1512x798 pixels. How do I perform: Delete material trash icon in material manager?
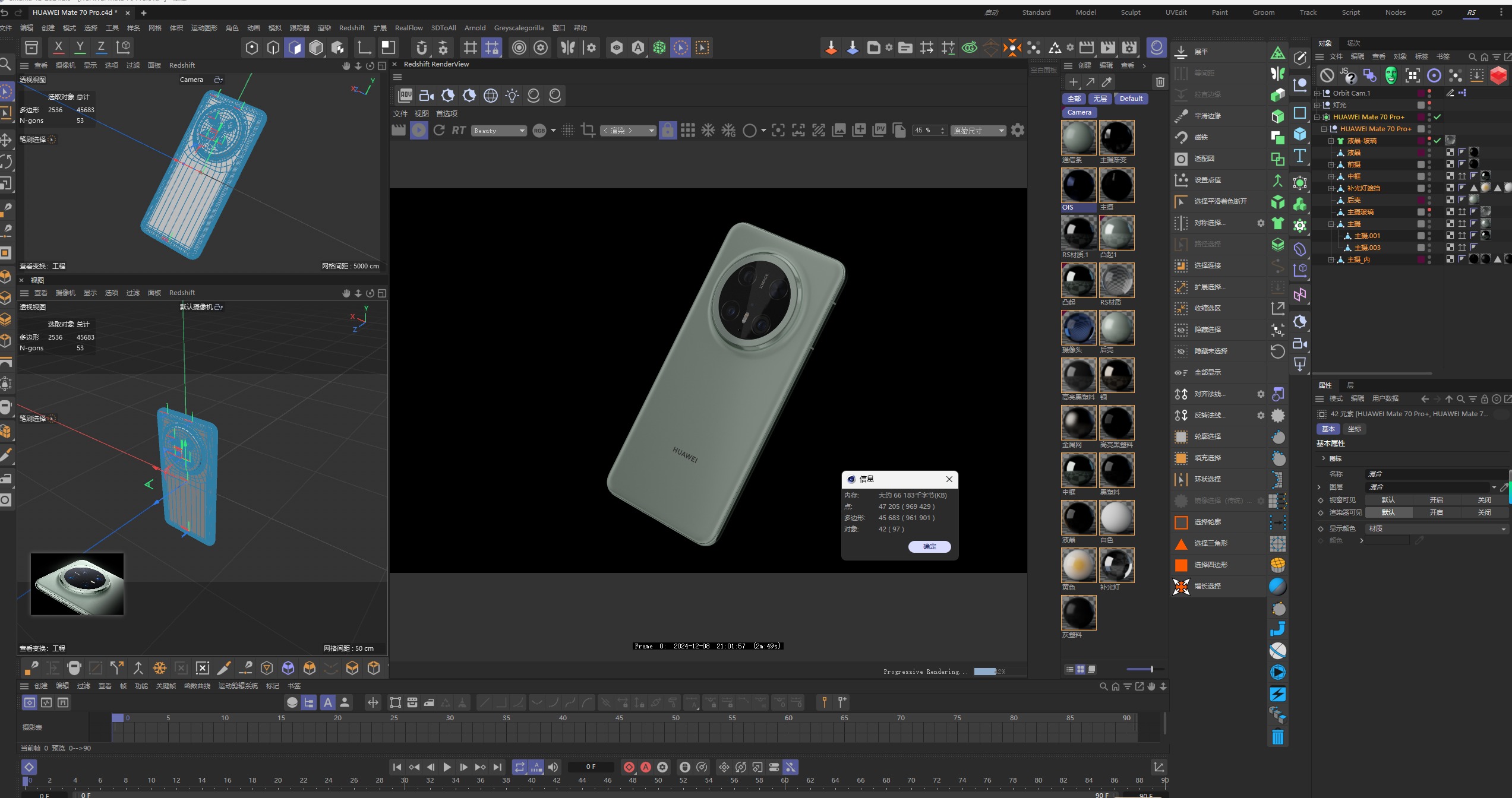(1160, 82)
